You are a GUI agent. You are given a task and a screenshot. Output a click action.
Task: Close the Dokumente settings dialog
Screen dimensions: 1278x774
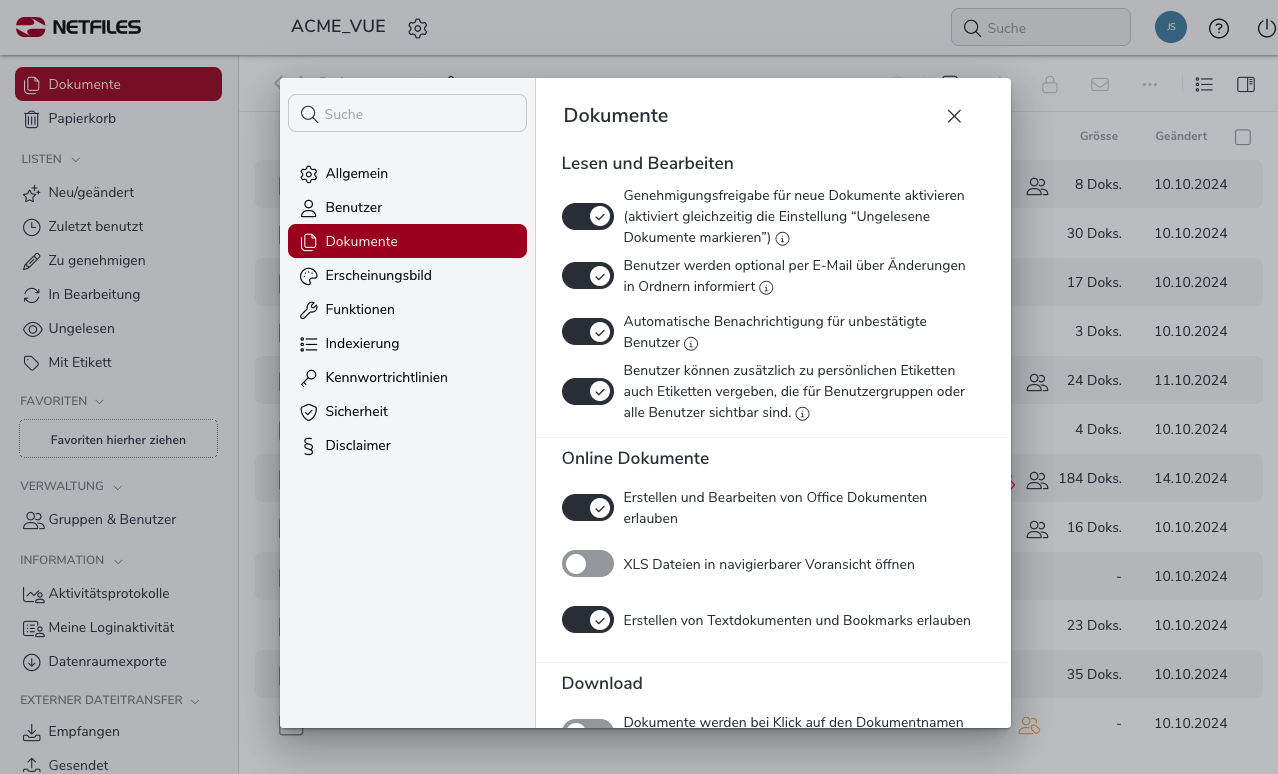coord(954,116)
